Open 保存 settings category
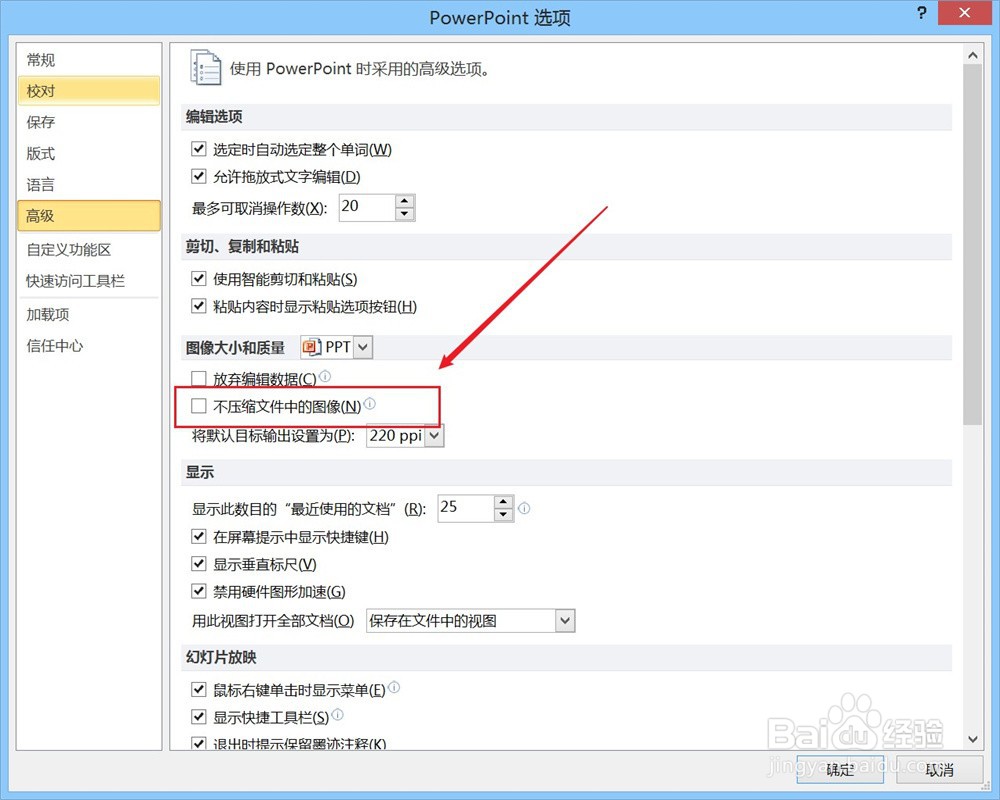Screen dimensions: 1000x800 [89, 122]
